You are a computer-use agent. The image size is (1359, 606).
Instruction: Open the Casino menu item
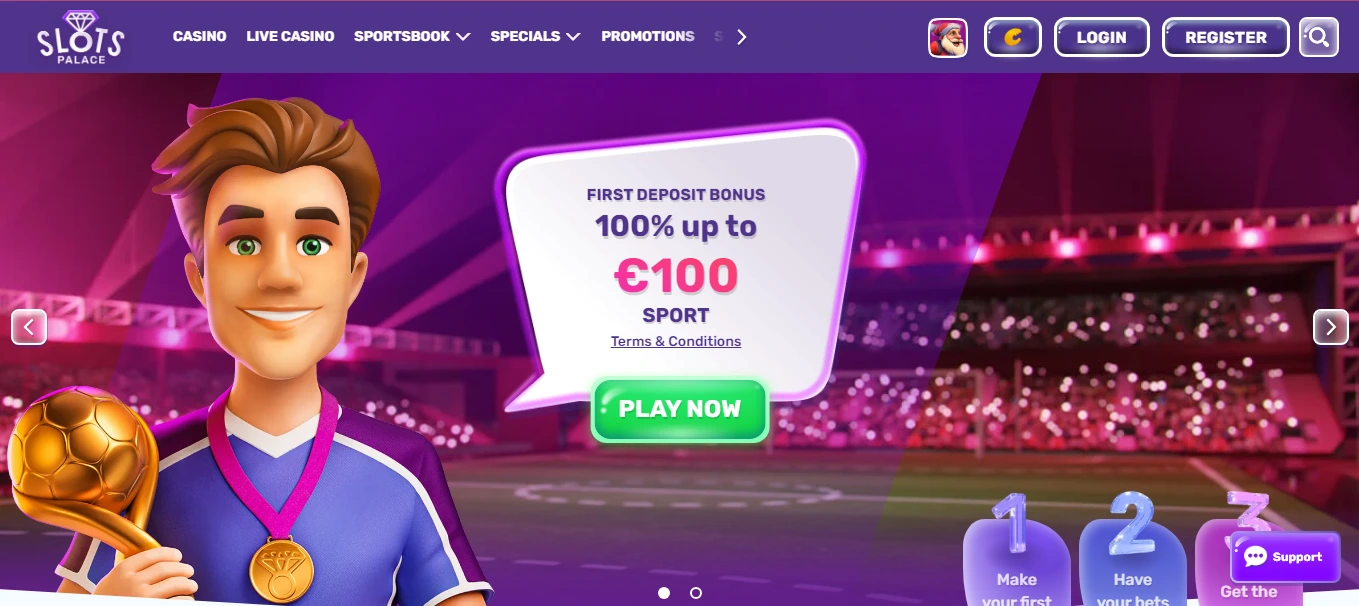point(199,36)
